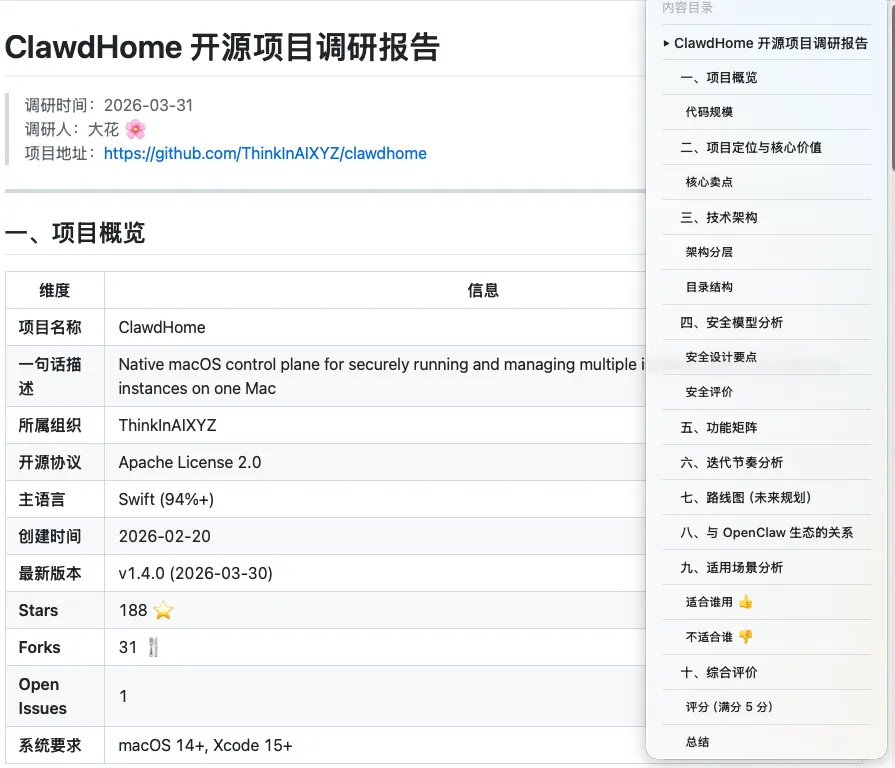The width and height of the screenshot is (895, 768).
Task: Click the 项目名称 row label
Action: coord(50,328)
